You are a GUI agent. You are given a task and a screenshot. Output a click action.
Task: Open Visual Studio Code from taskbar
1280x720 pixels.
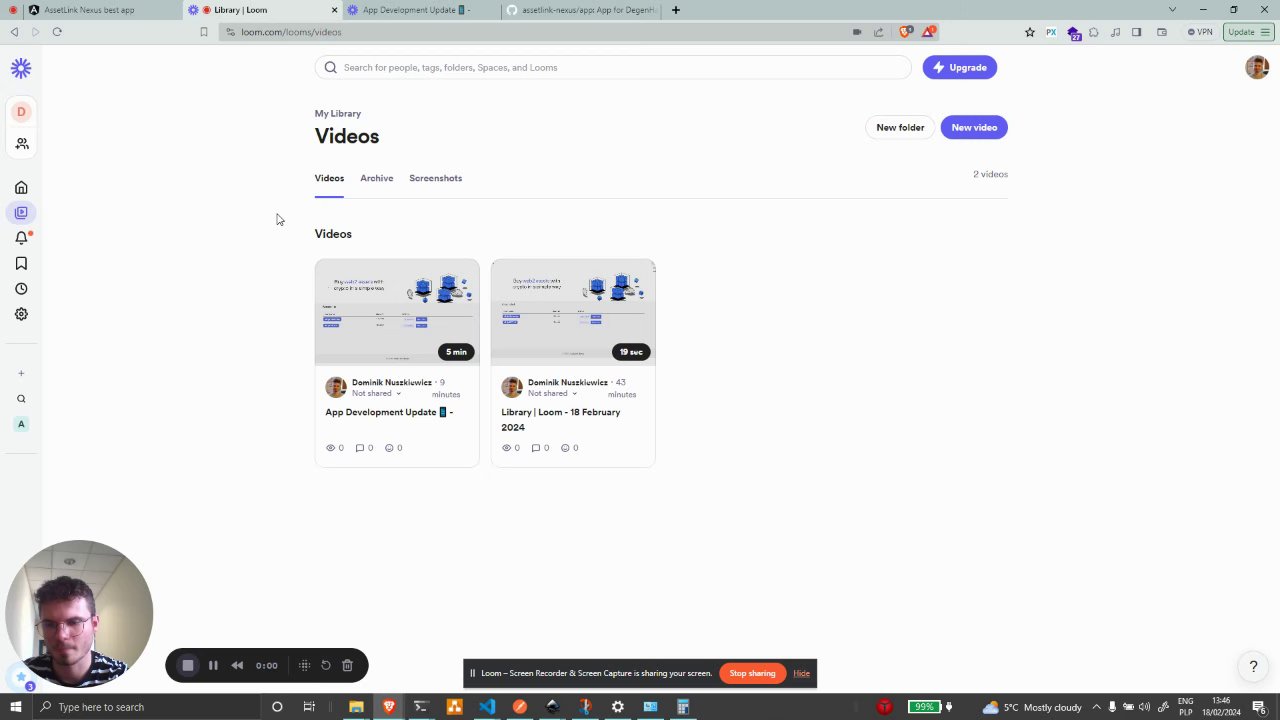pyautogui.click(x=487, y=707)
